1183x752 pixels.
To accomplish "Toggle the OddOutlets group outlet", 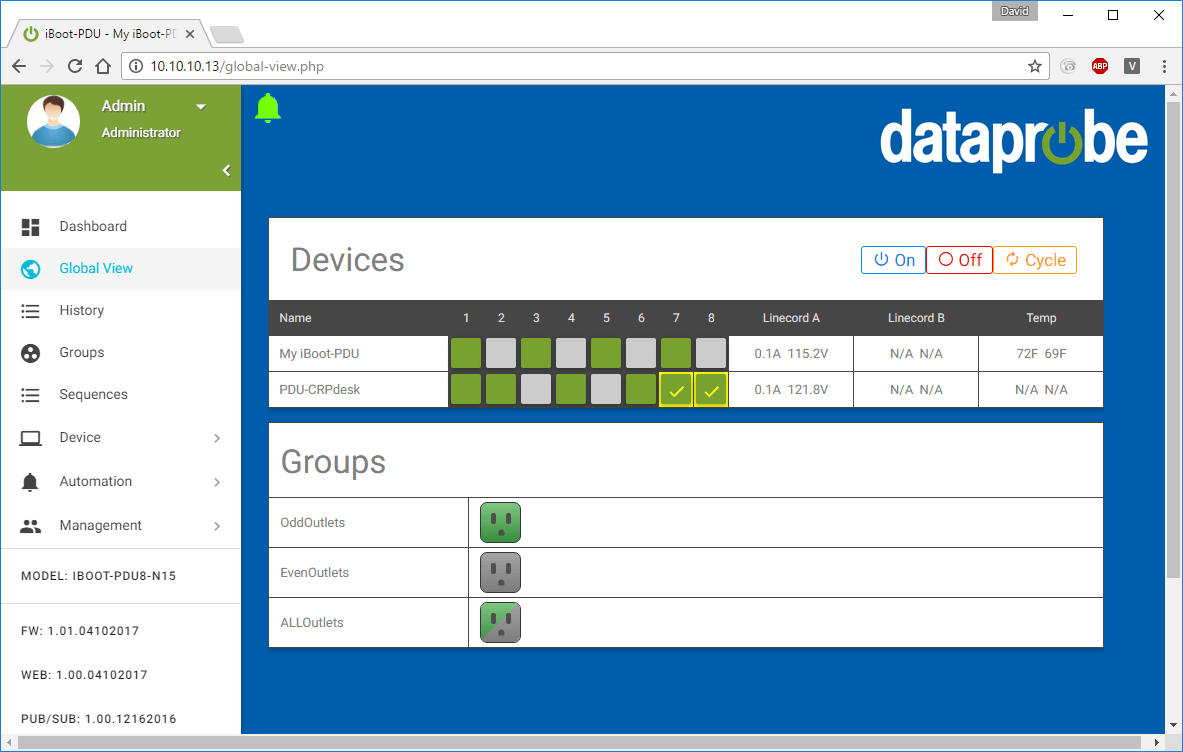I will 500,522.
